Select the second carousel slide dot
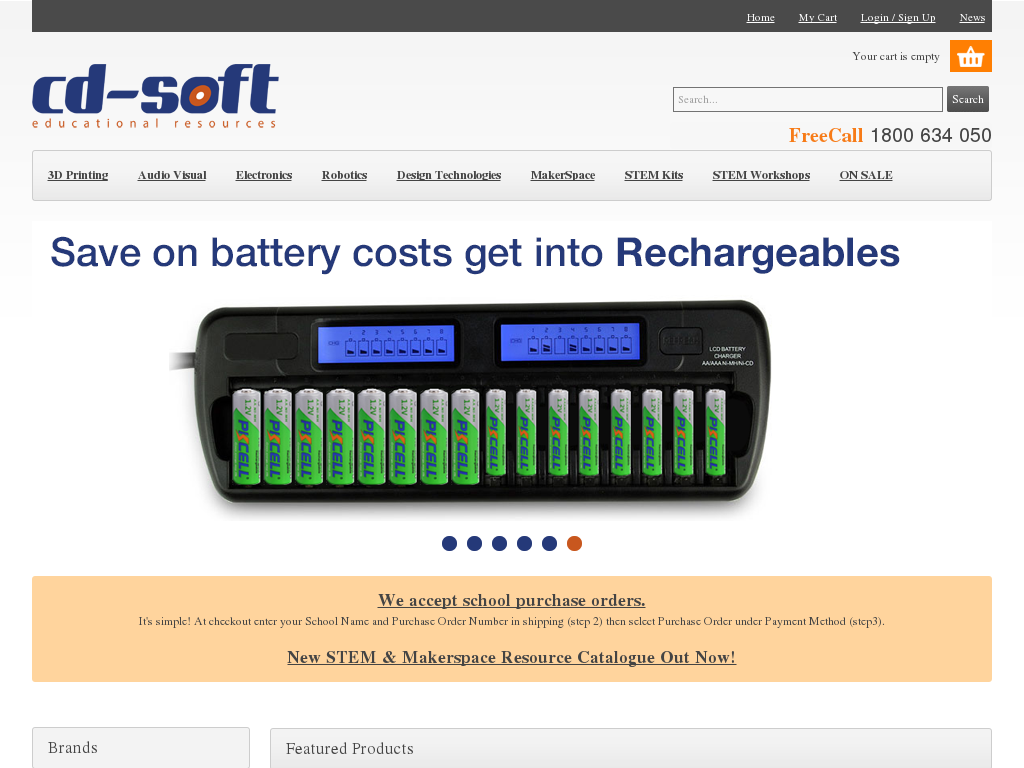 pyautogui.click(x=475, y=543)
